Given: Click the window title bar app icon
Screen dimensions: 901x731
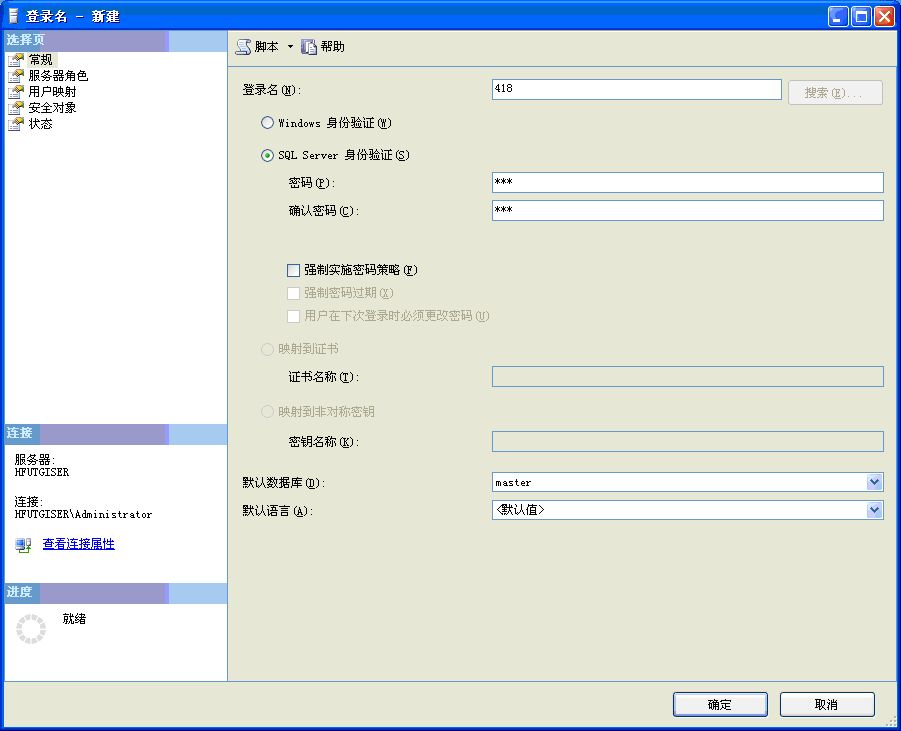Looking at the screenshot, I should tap(13, 16).
